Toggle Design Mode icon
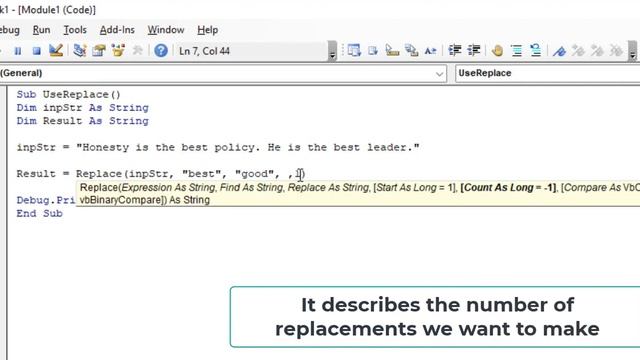Image resolution: width=640 pixels, height=360 pixels. click(x=56, y=51)
